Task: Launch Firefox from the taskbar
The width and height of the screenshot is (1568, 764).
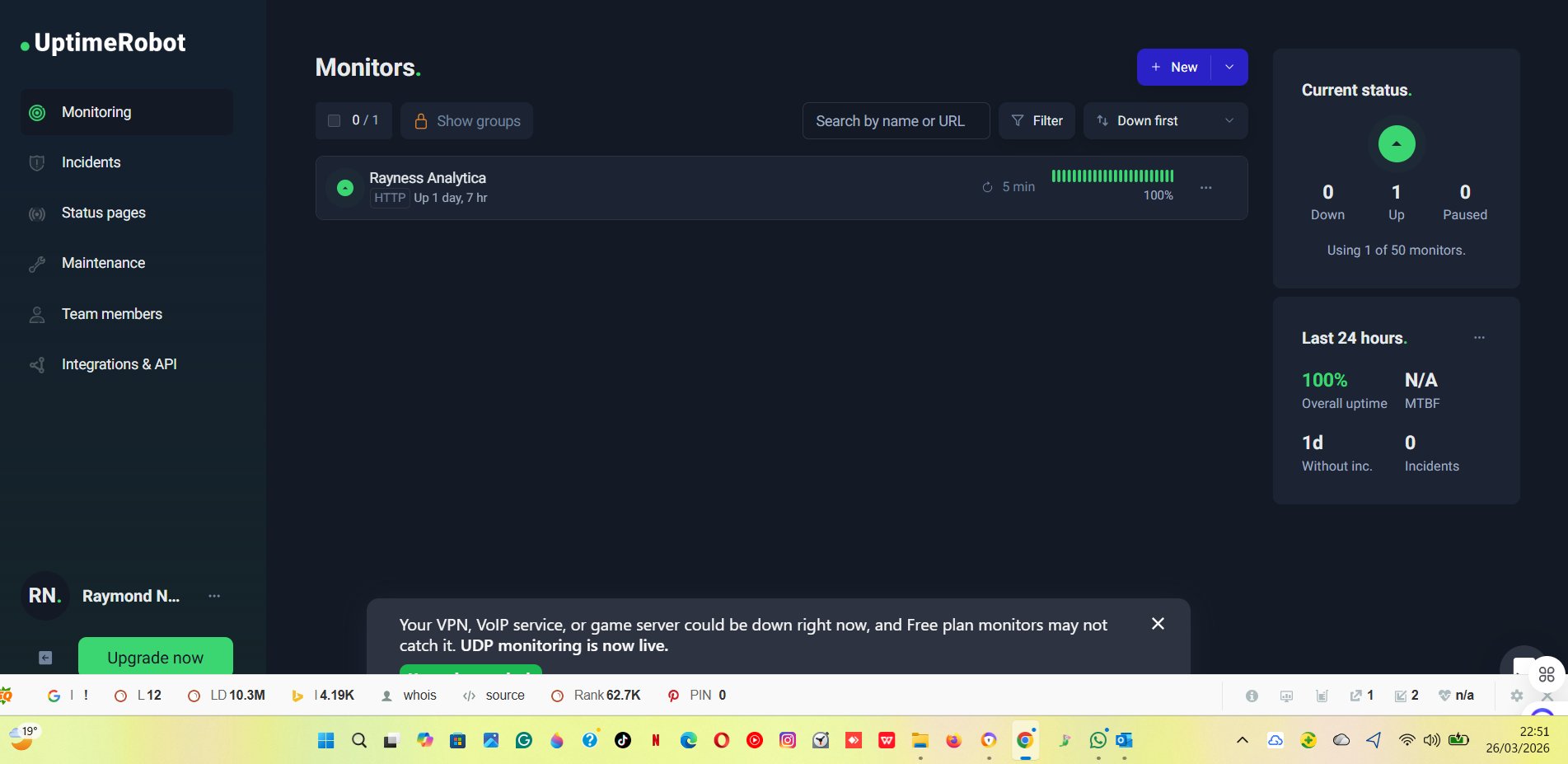Action: pos(953,740)
